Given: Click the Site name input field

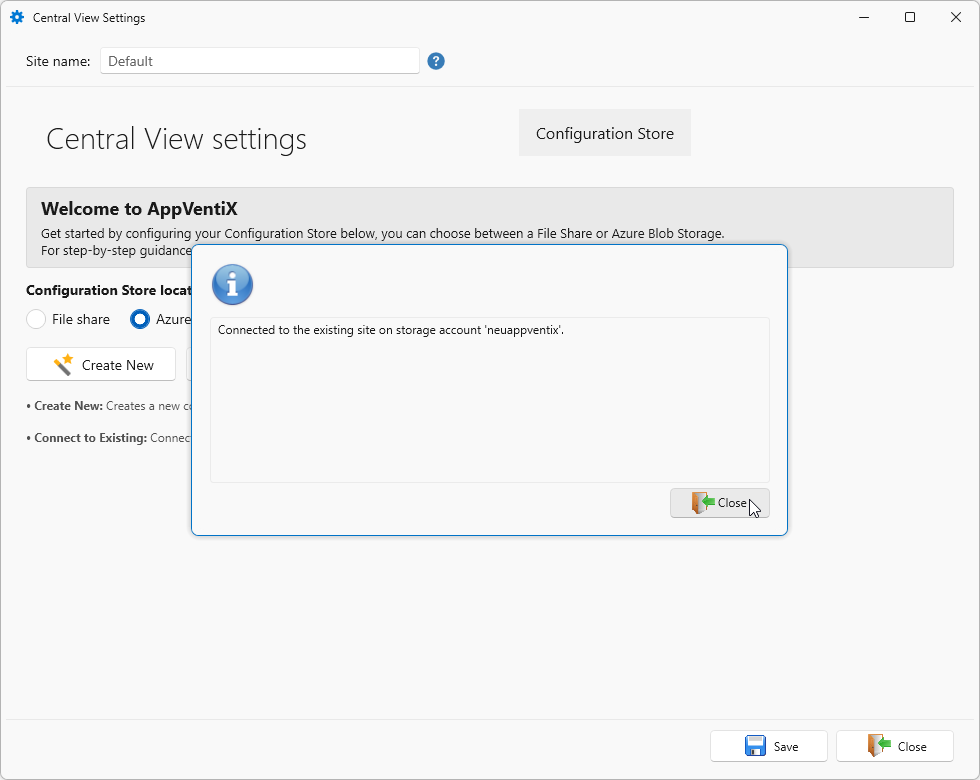Looking at the screenshot, I should click(x=260, y=61).
